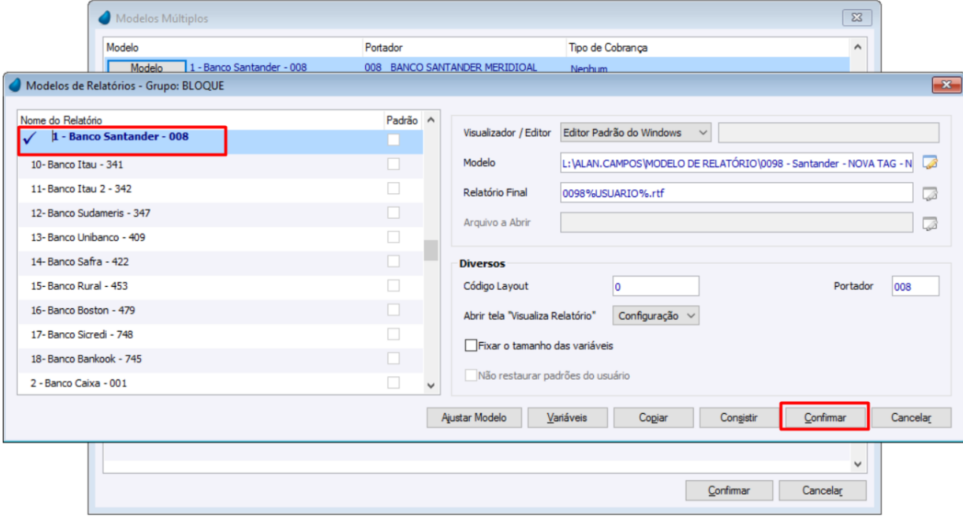Select row 15- Banco Rural - 453
The width and height of the screenshot is (963, 517).
tap(220, 286)
